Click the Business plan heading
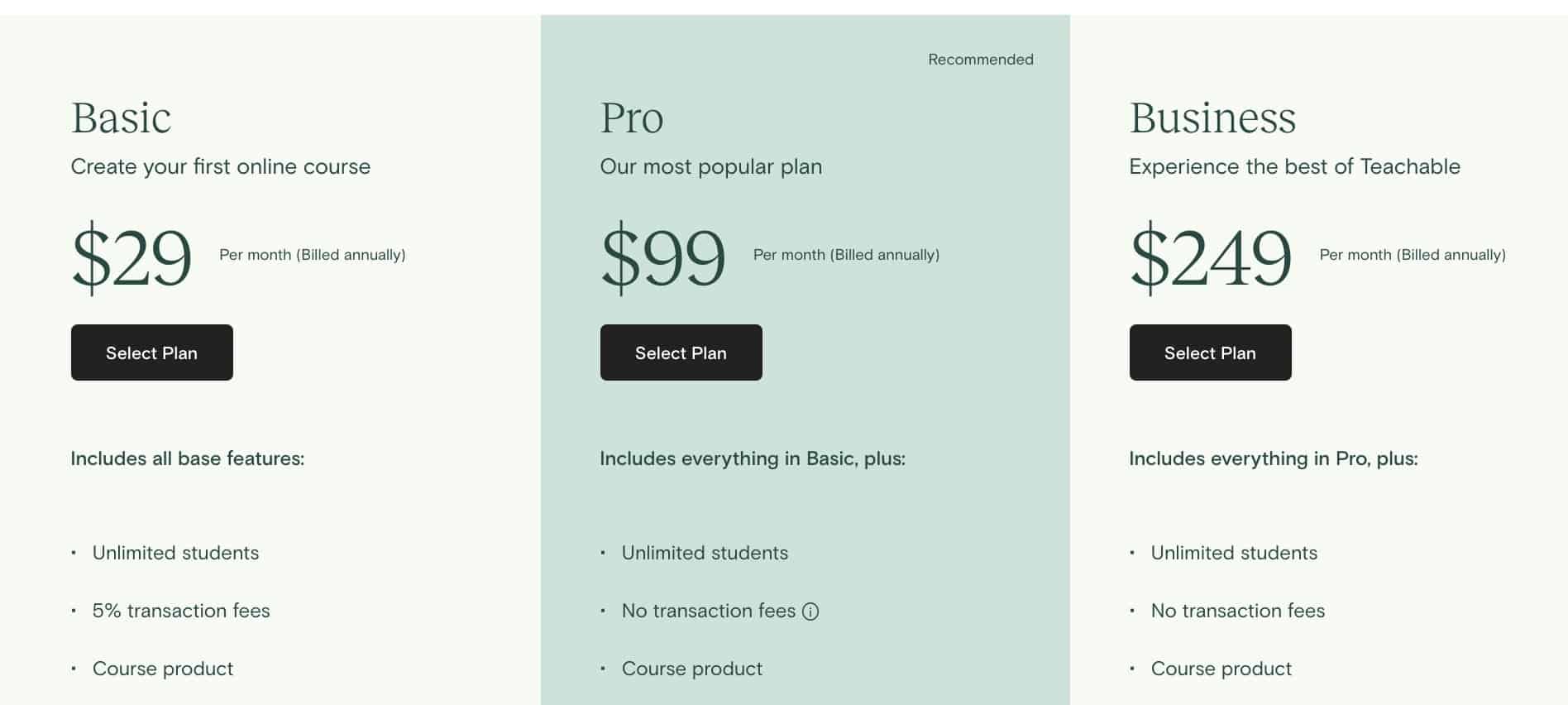The image size is (1568, 705). pyautogui.click(x=1212, y=117)
